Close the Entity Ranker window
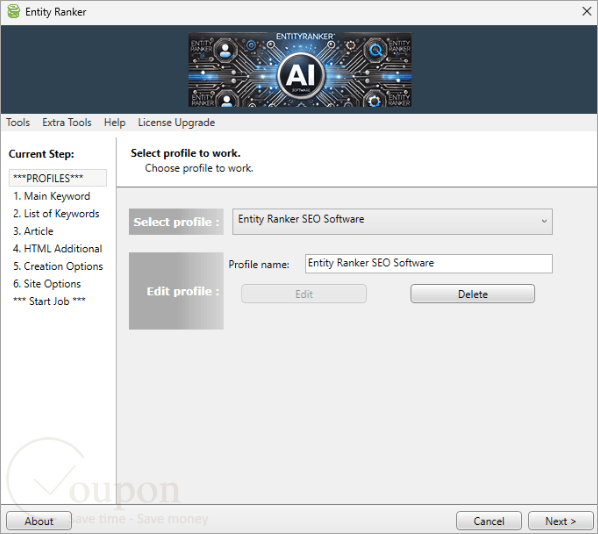 pyautogui.click(x=587, y=11)
